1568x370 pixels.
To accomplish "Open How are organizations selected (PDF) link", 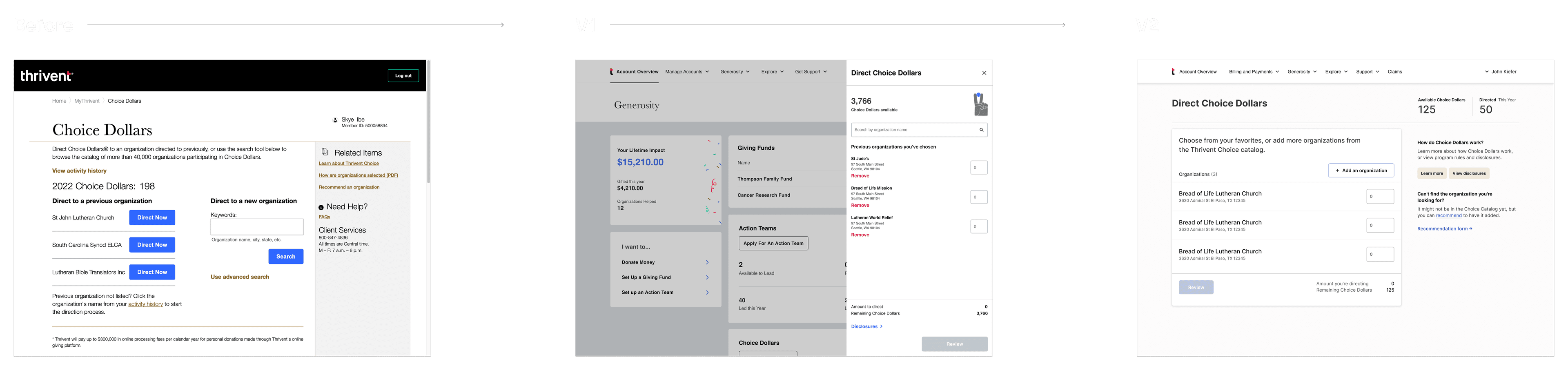I will (359, 175).
